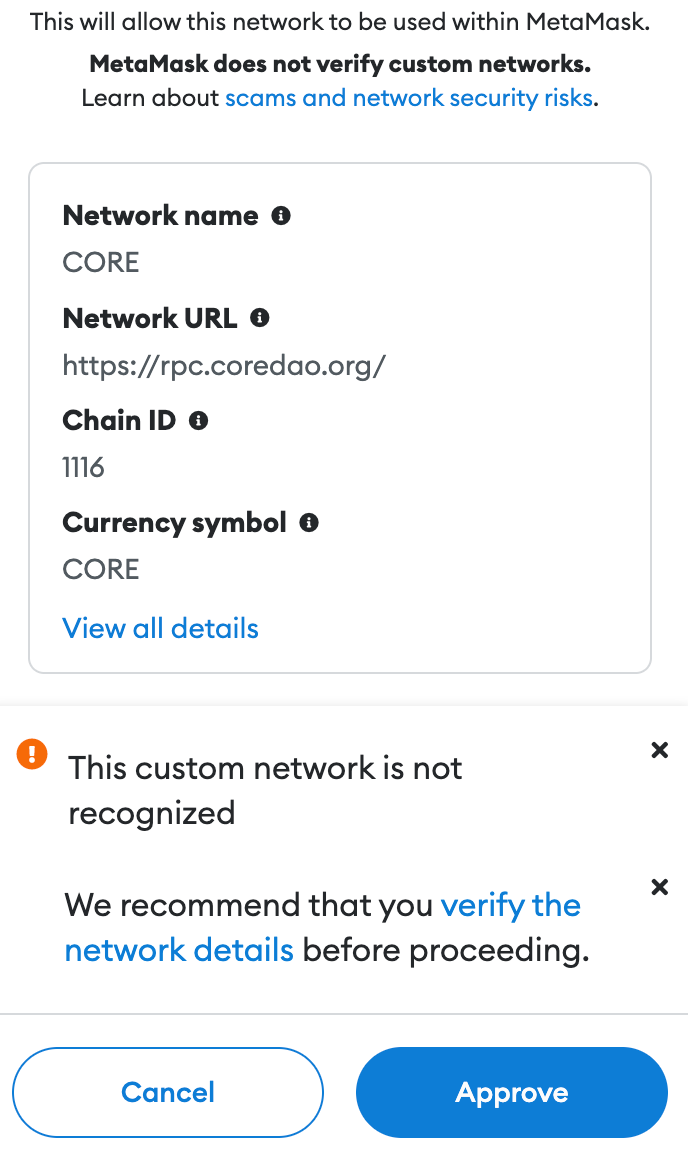
Task: Show all details of the CORE network
Action: point(160,628)
